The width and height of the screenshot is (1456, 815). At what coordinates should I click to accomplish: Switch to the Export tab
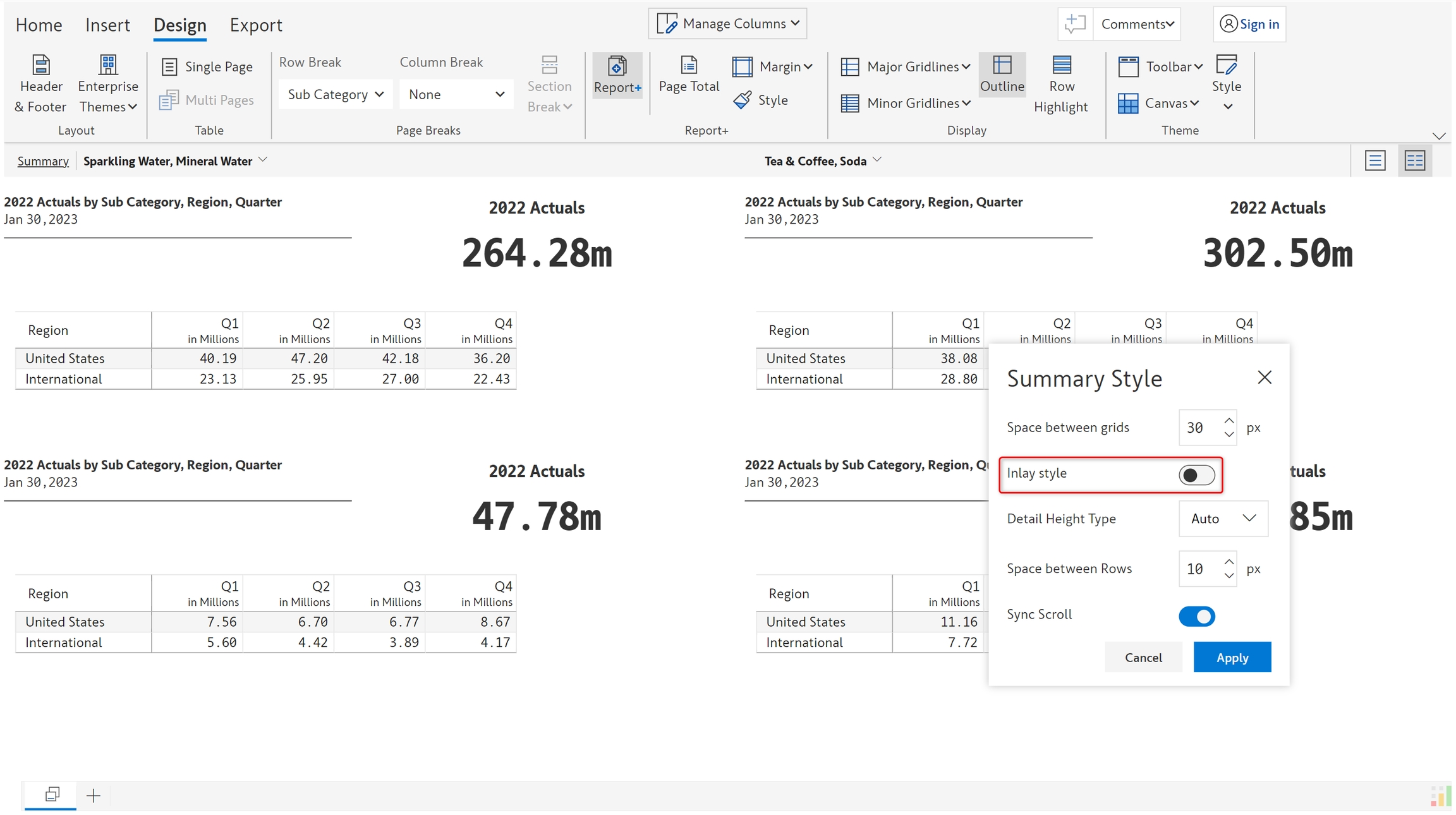(256, 25)
